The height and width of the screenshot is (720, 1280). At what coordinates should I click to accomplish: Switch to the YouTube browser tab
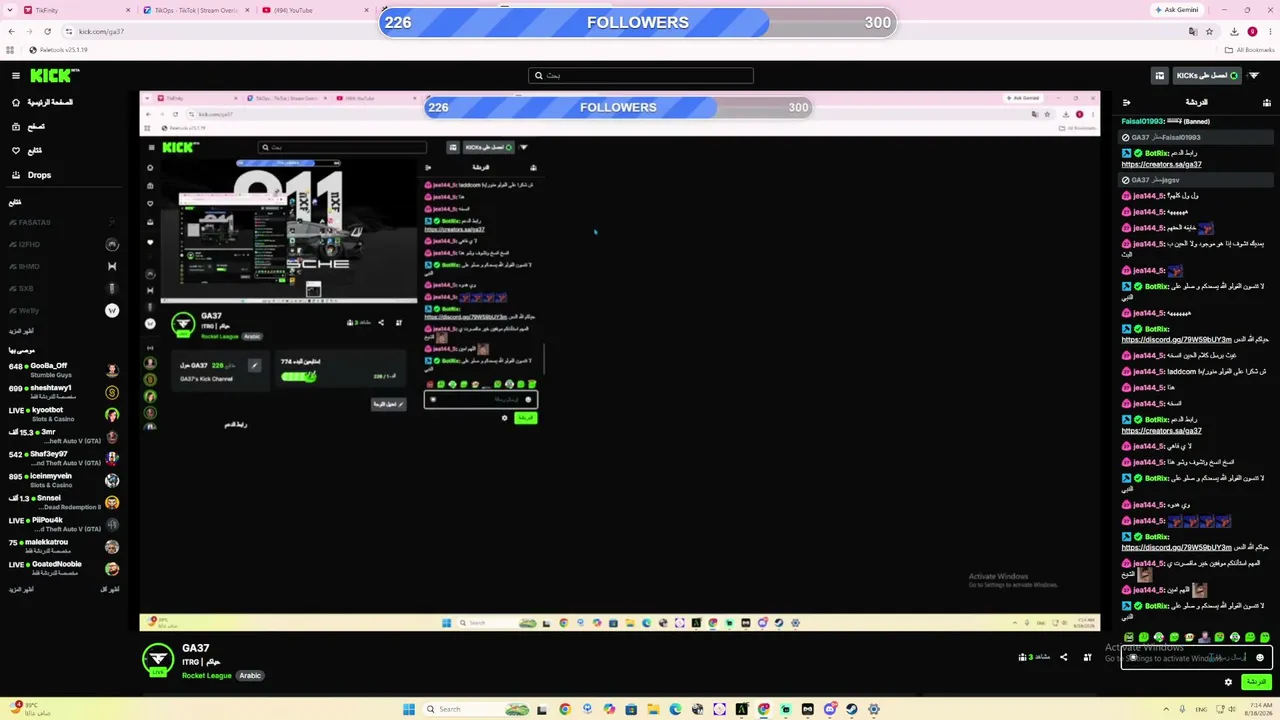coord(315,10)
